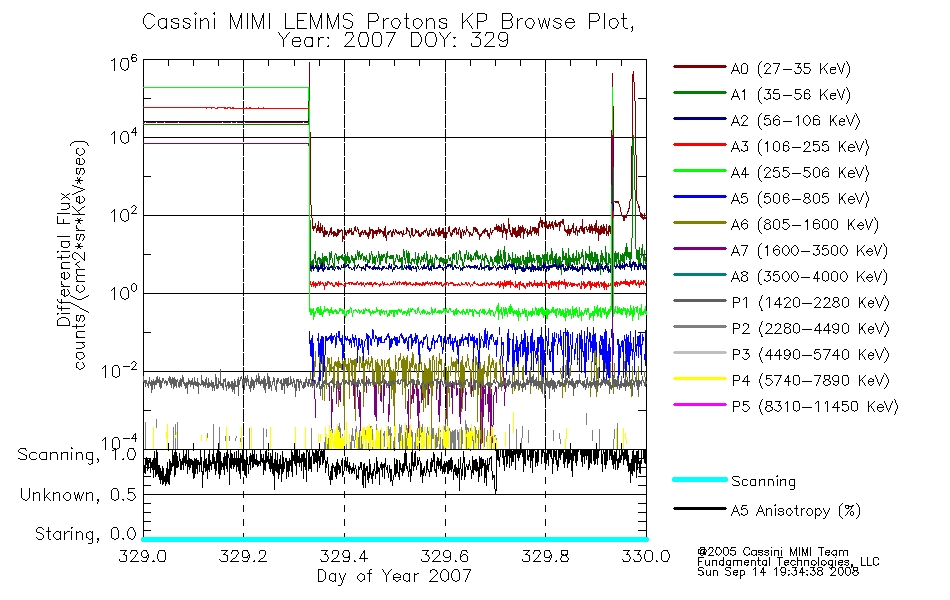
Task: Click the A8 (3500-4000 KeV) legend label
Action: [809, 277]
